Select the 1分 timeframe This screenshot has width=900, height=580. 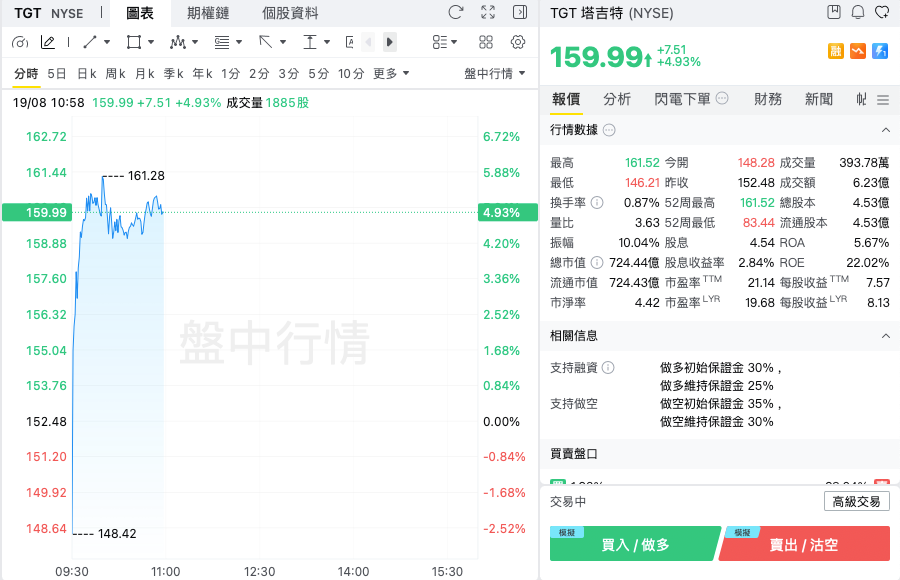pos(231,74)
